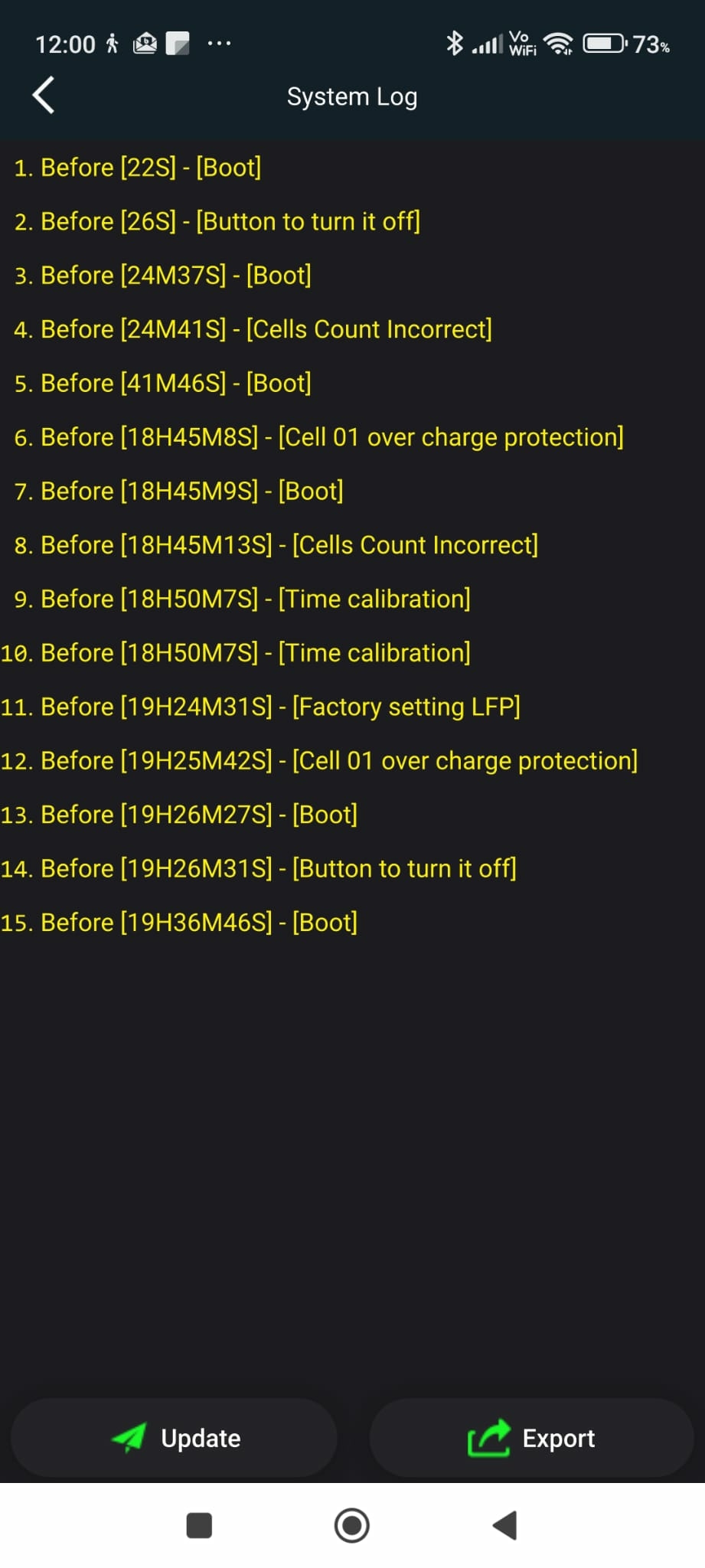This screenshot has width=705, height=1568.
Task: Tap the WiFi signal icon
Action: pyautogui.click(x=559, y=44)
